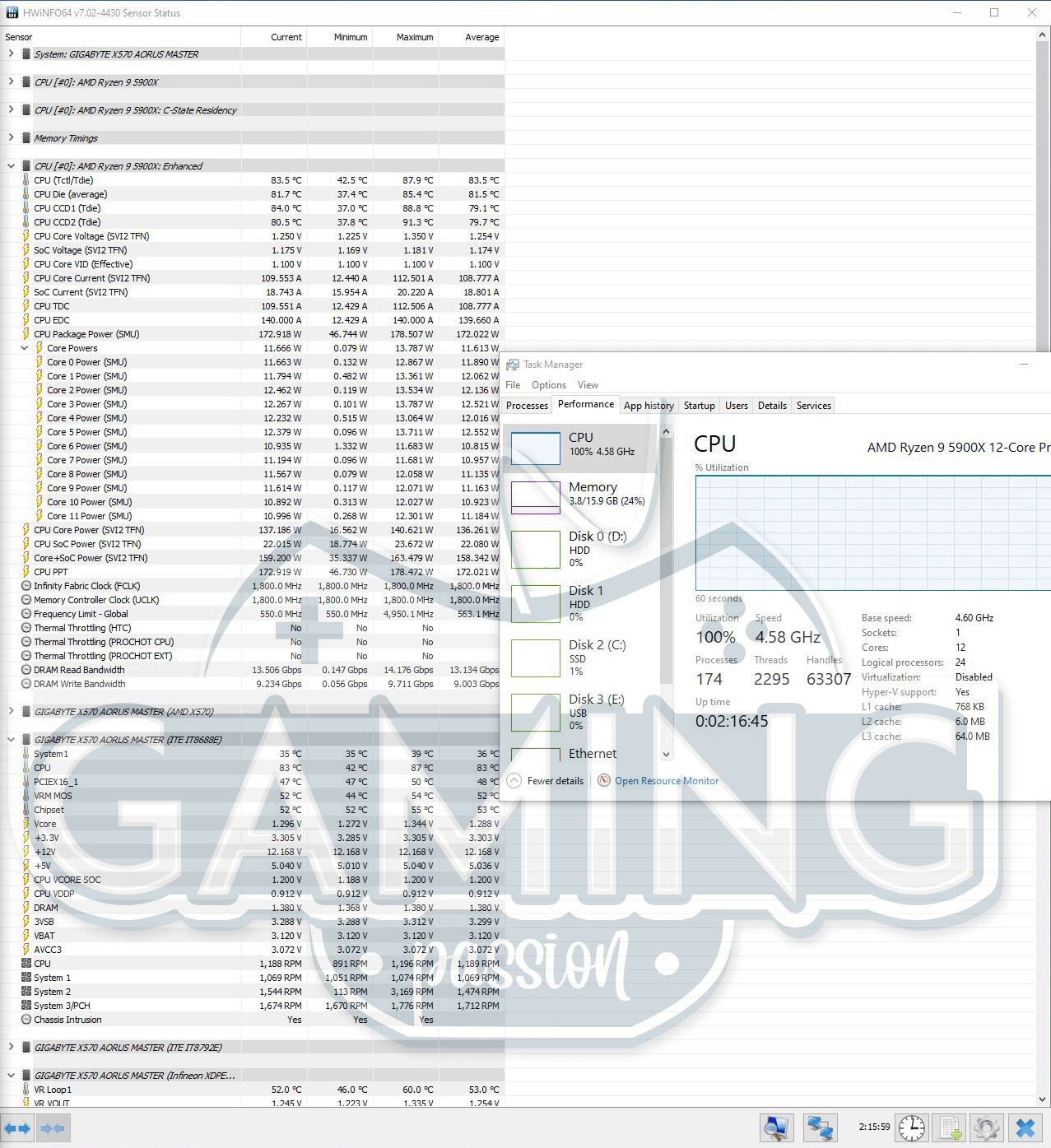Click the expand columns arrows icon in HWiNFO
Image resolution: width=1051 pixels, height=1148 pixels.
(17, 1127)
